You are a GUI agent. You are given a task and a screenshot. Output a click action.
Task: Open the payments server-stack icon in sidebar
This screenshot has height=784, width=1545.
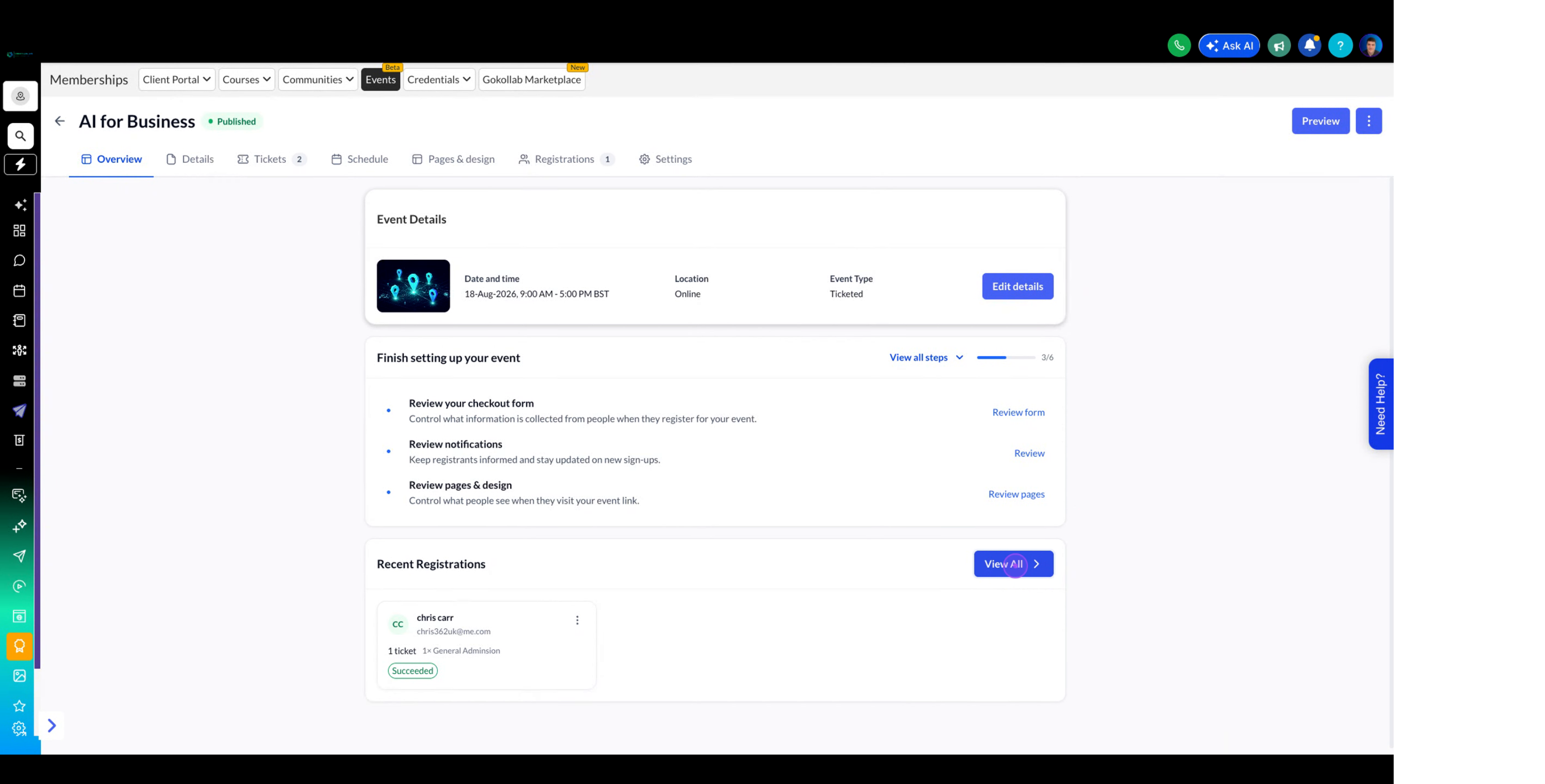pyautogui.click(x=20, y=381)
